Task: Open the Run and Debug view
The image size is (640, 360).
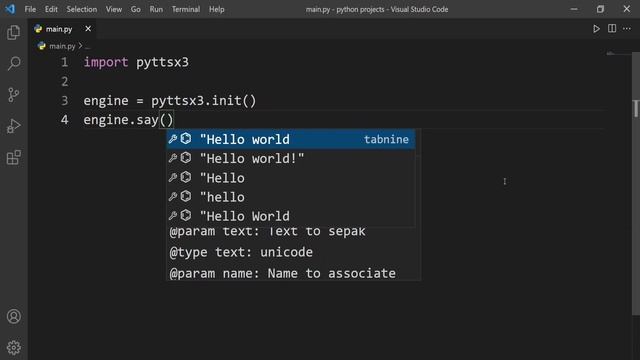Action: 13,126
